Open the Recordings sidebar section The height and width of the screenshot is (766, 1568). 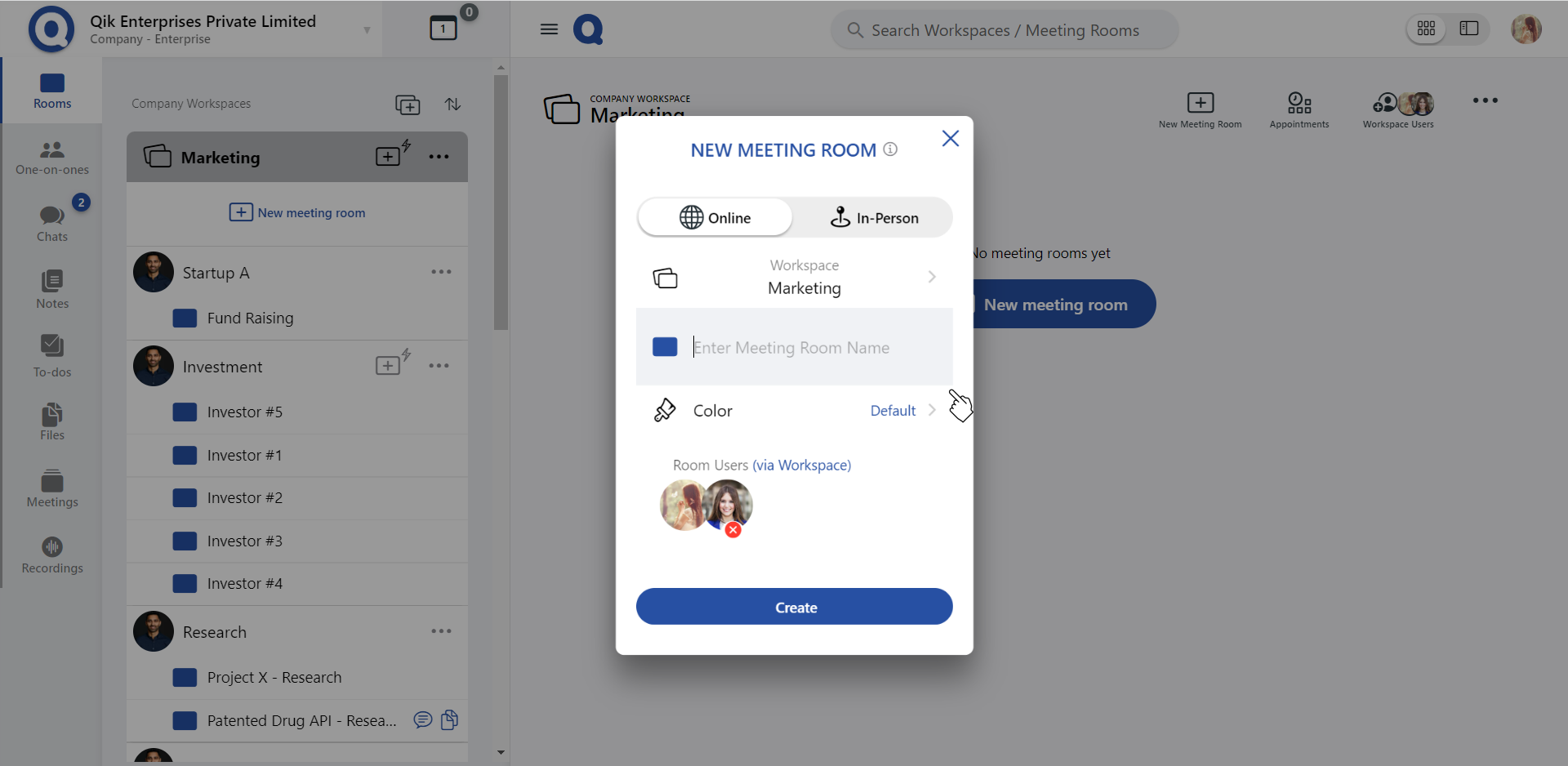(x=52, y=554)
